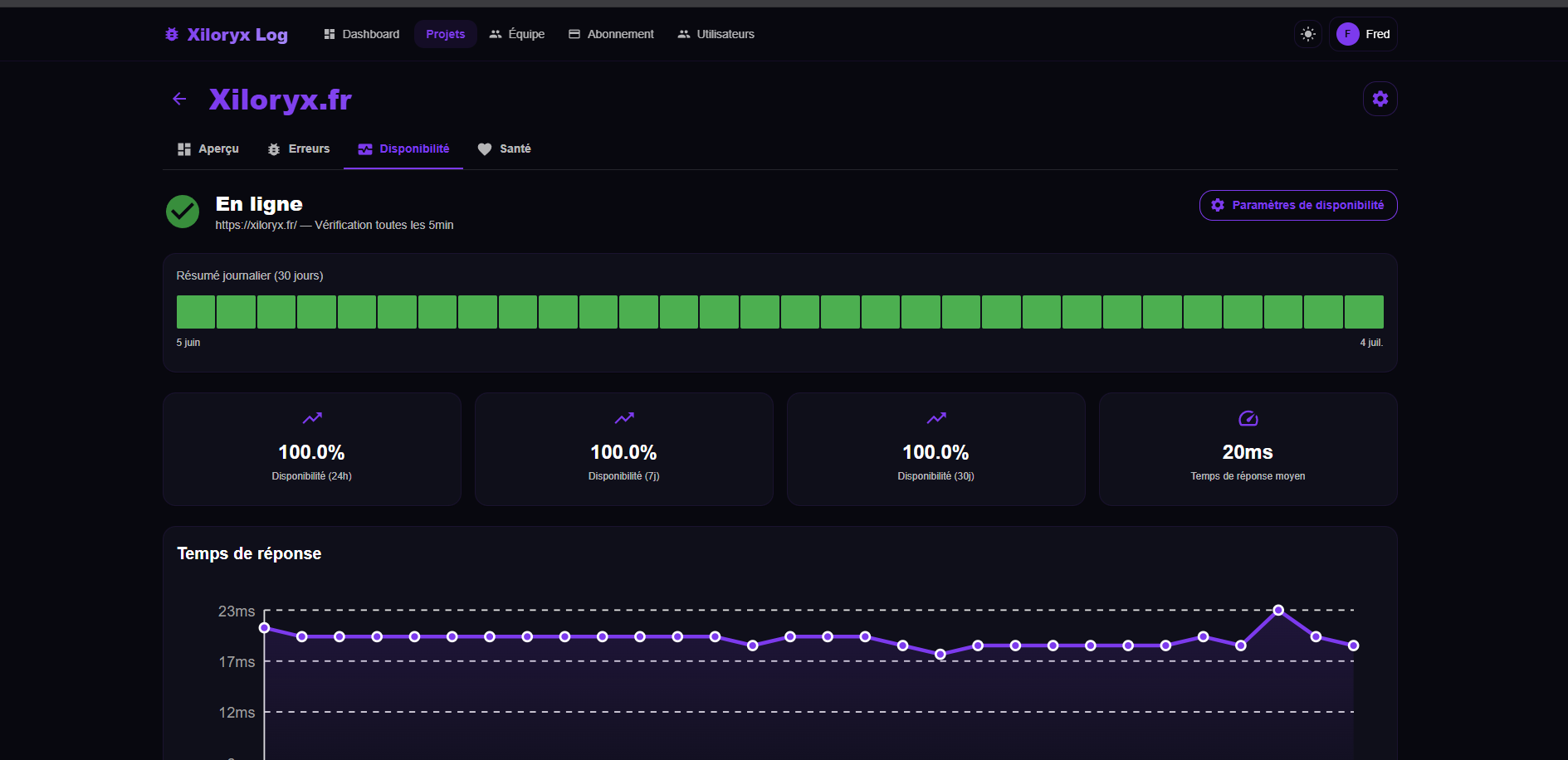The image size is (1568, 760).
Task: Select the Disponibilité tab
Action: [x=403, y=149]
